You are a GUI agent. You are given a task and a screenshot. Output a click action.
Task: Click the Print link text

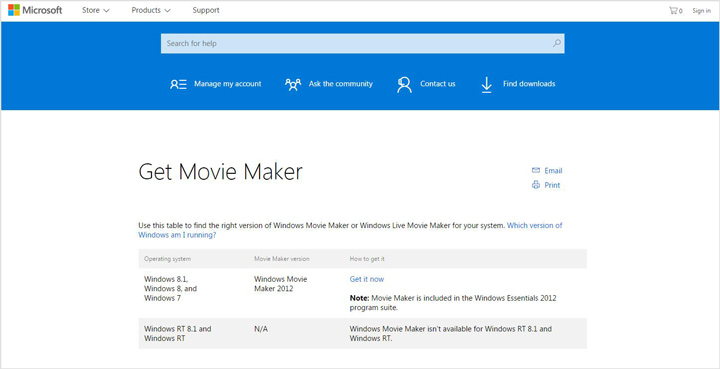(x=552, y=185)
